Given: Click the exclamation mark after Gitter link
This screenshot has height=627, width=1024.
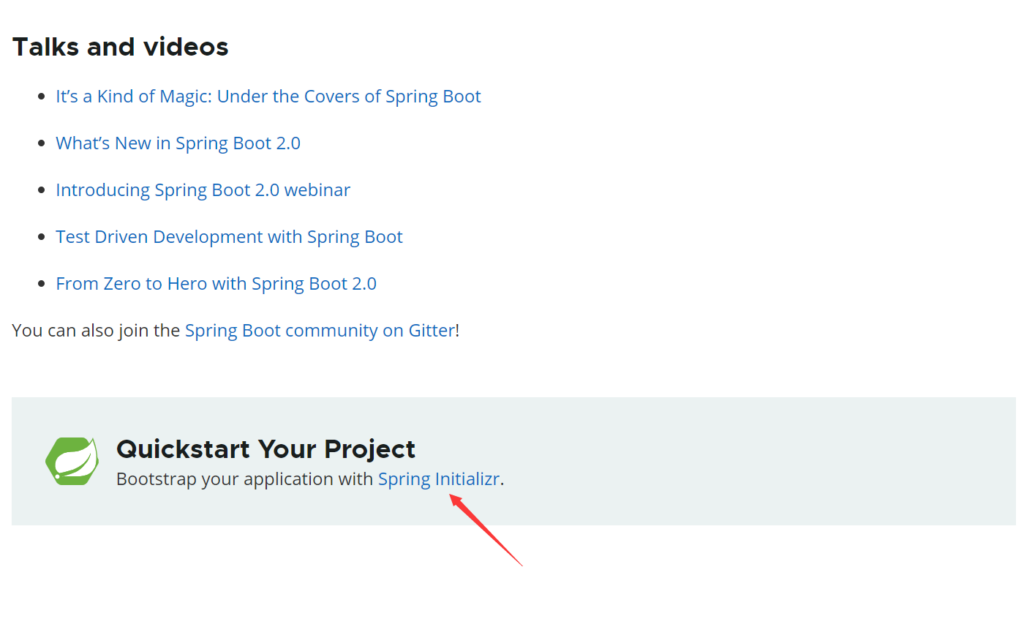Looking at the screenshot, I should point(458,330).
